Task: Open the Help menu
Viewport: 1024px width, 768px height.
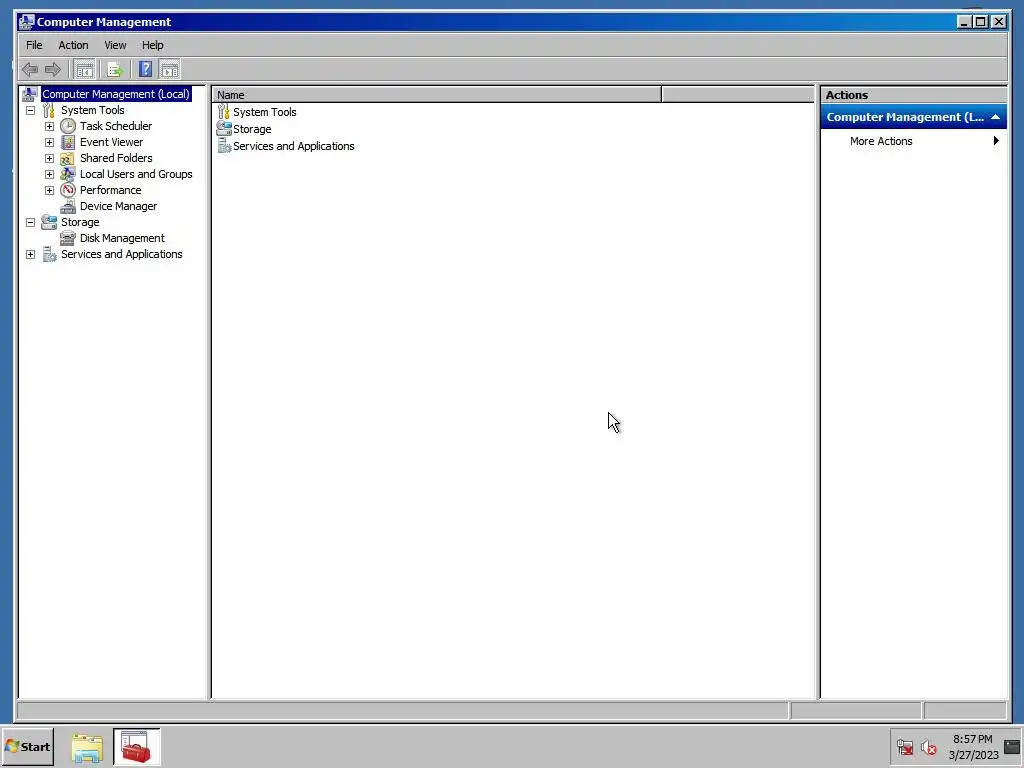Action: click(153, 45)
